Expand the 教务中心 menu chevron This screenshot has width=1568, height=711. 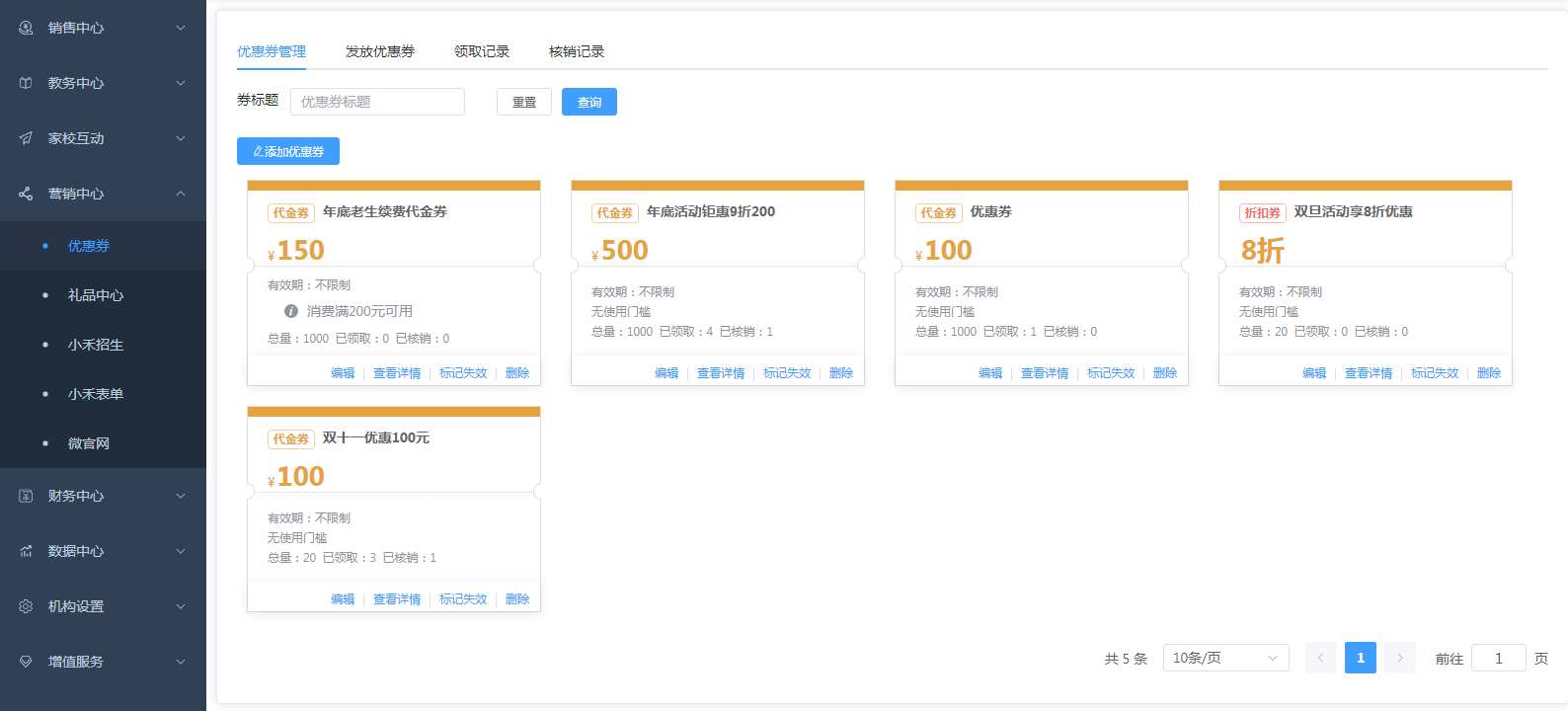[181, 83]
